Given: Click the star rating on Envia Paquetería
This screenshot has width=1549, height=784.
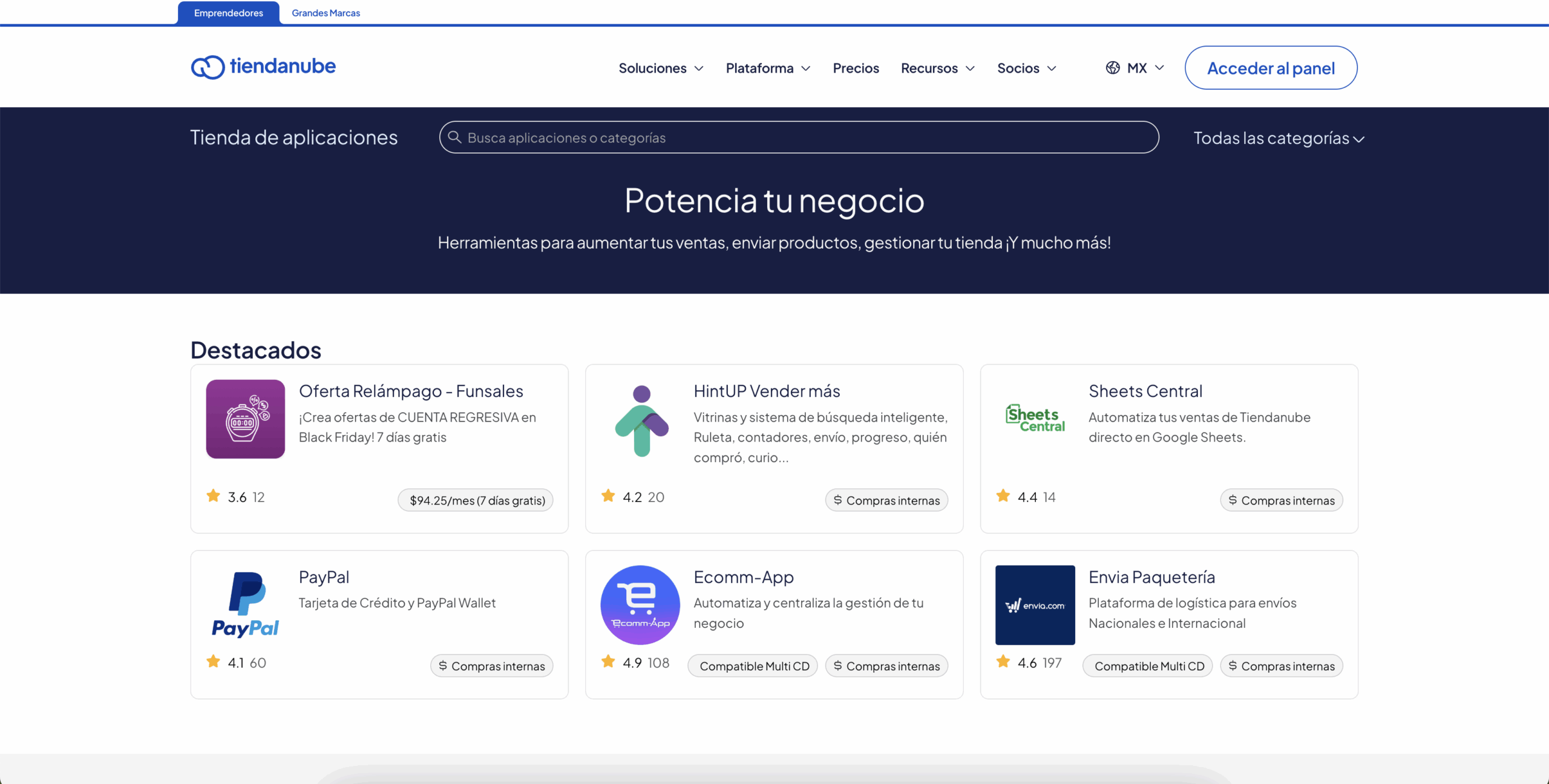Looking at the screenshot, I should [1003, 662].
